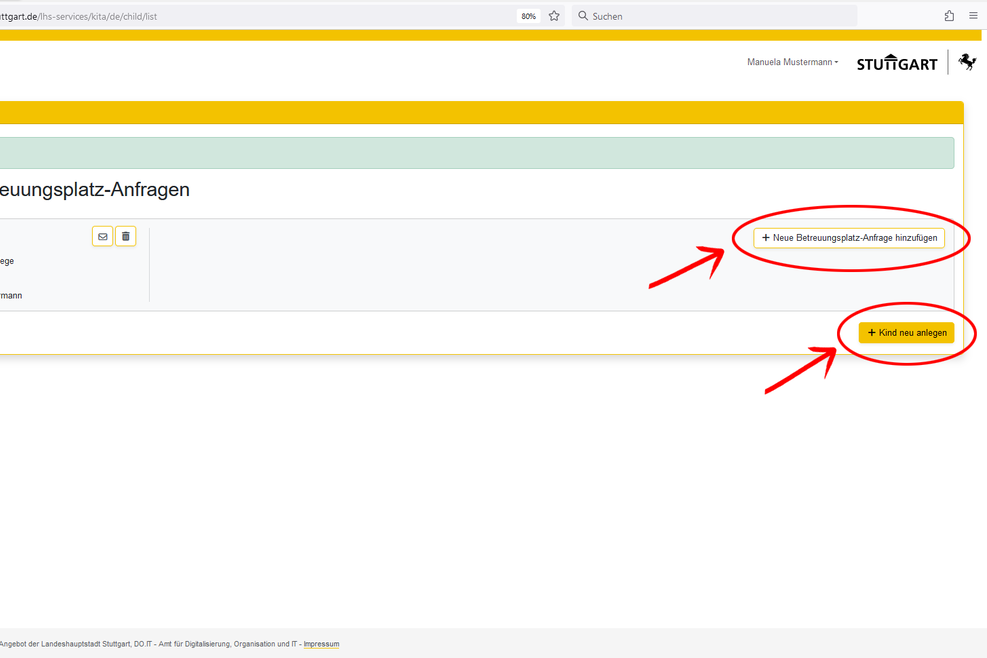Click the STUTTGART wordmark logo
This screenshot has height=658, width=987.
click(x=897, y=63)
